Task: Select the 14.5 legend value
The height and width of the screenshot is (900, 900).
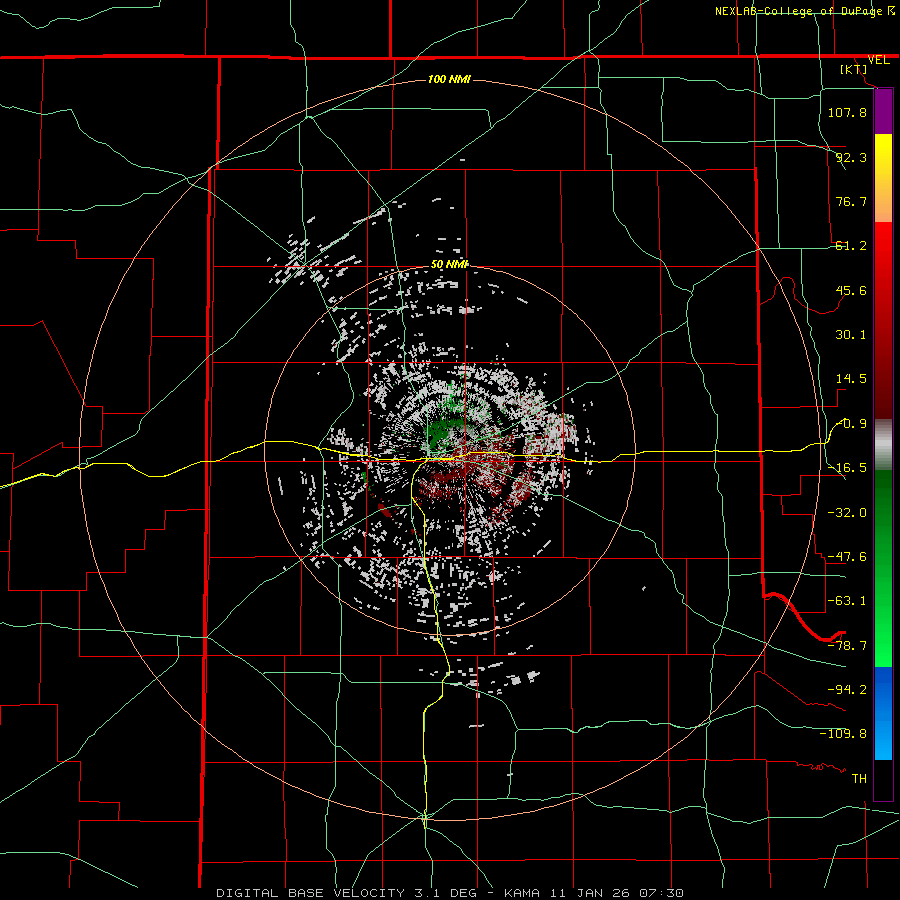Action: click(x=851, y=379)
